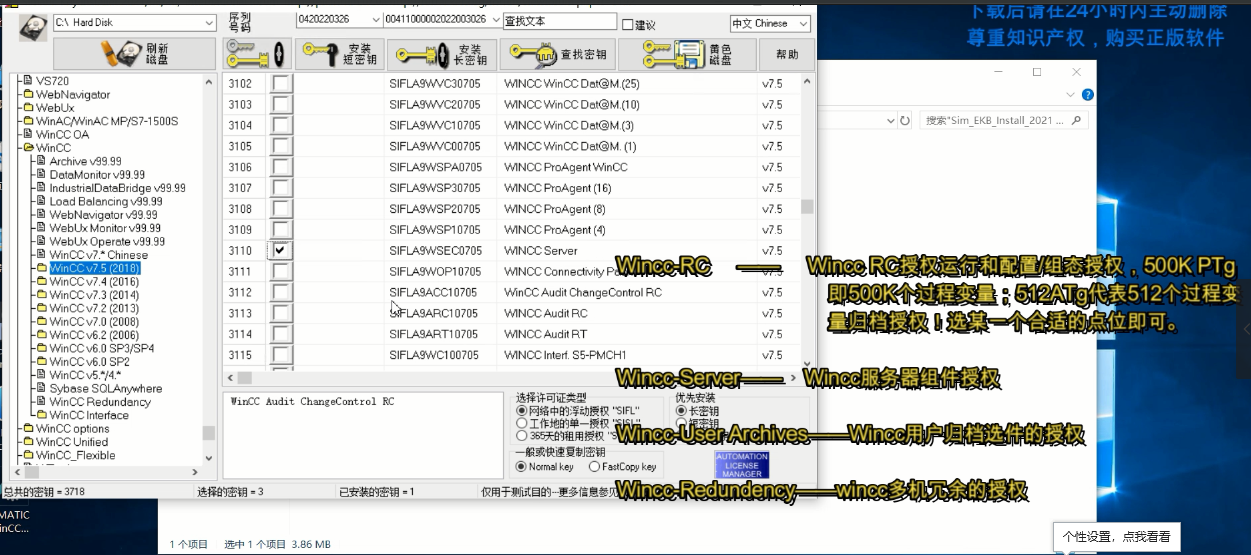Check row 3106 ProAgent WinCC checkbox
Viewport: 1251px width, 555px height.
click(x=281, y=167)
